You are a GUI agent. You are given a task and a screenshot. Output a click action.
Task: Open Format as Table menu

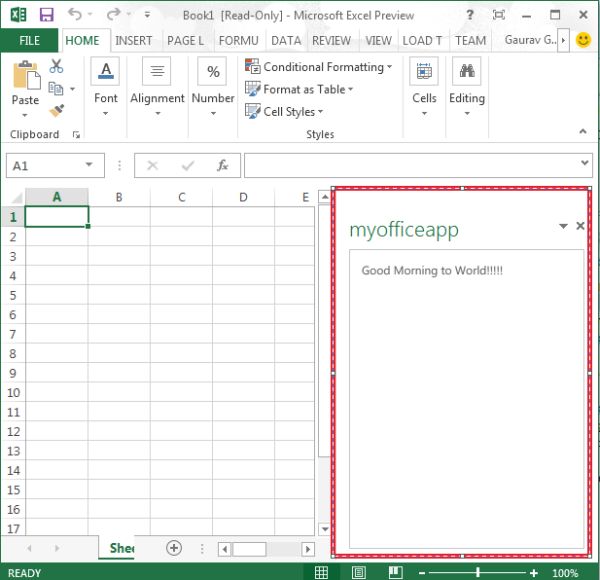coord(299,89)
